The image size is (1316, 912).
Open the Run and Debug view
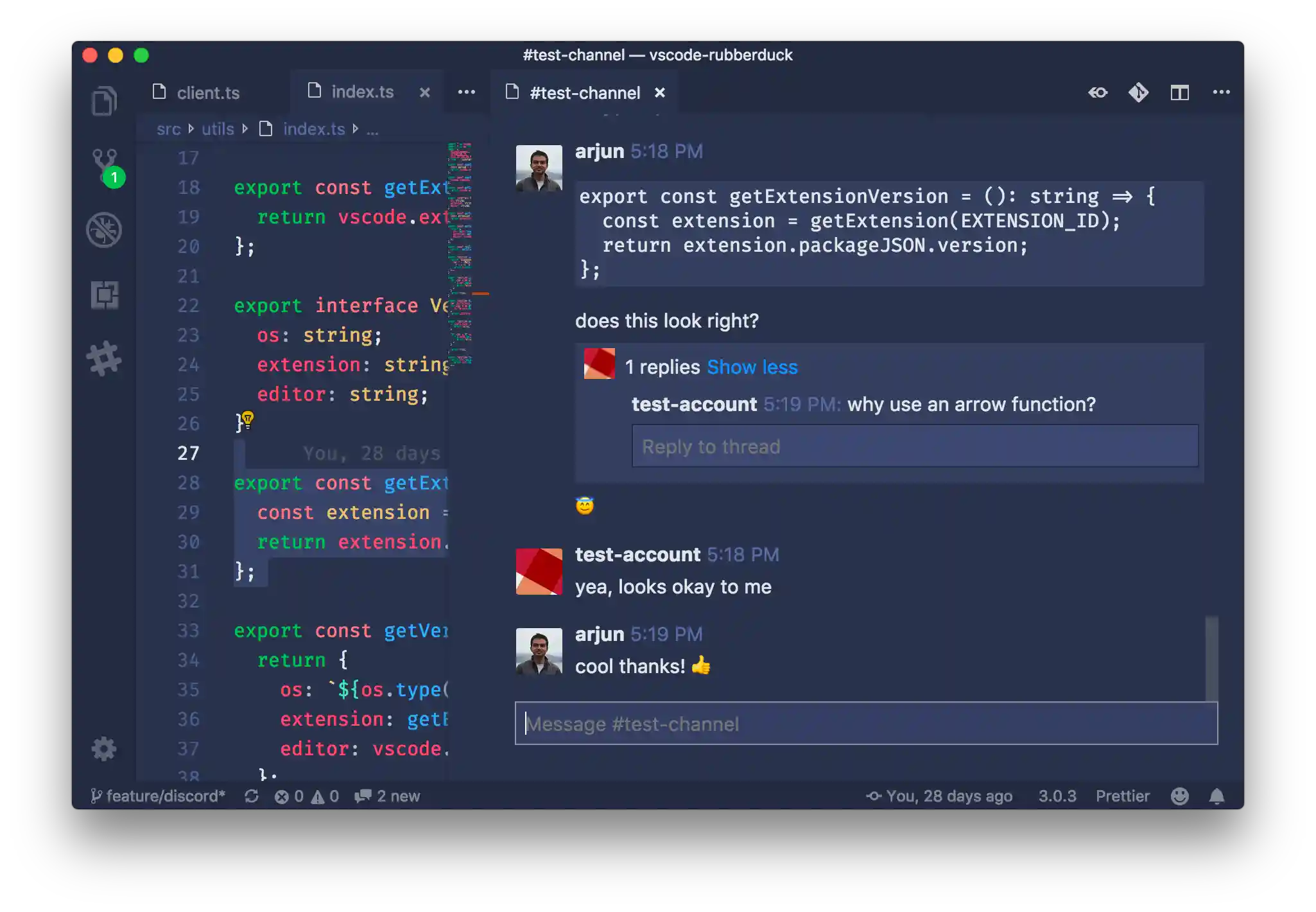coord(105,230)
